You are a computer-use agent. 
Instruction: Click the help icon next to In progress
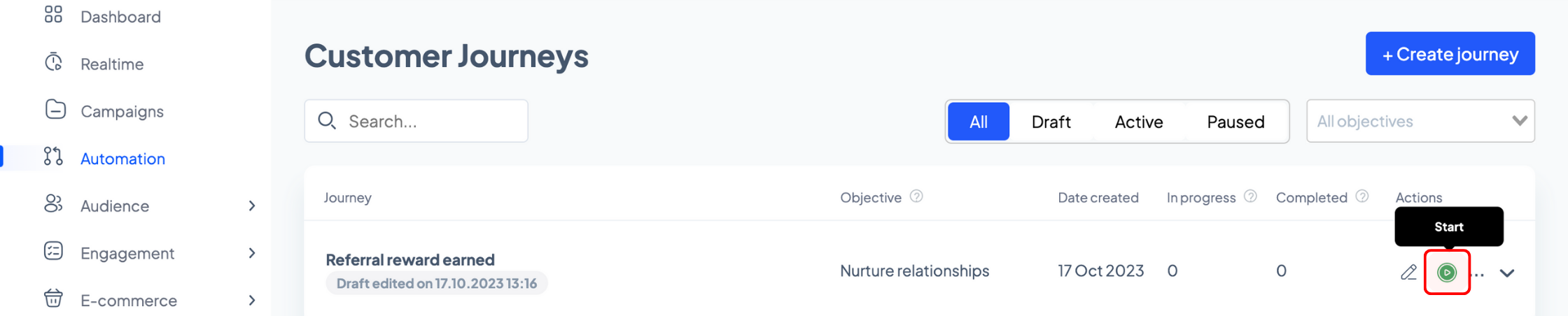click(1251, 196)
